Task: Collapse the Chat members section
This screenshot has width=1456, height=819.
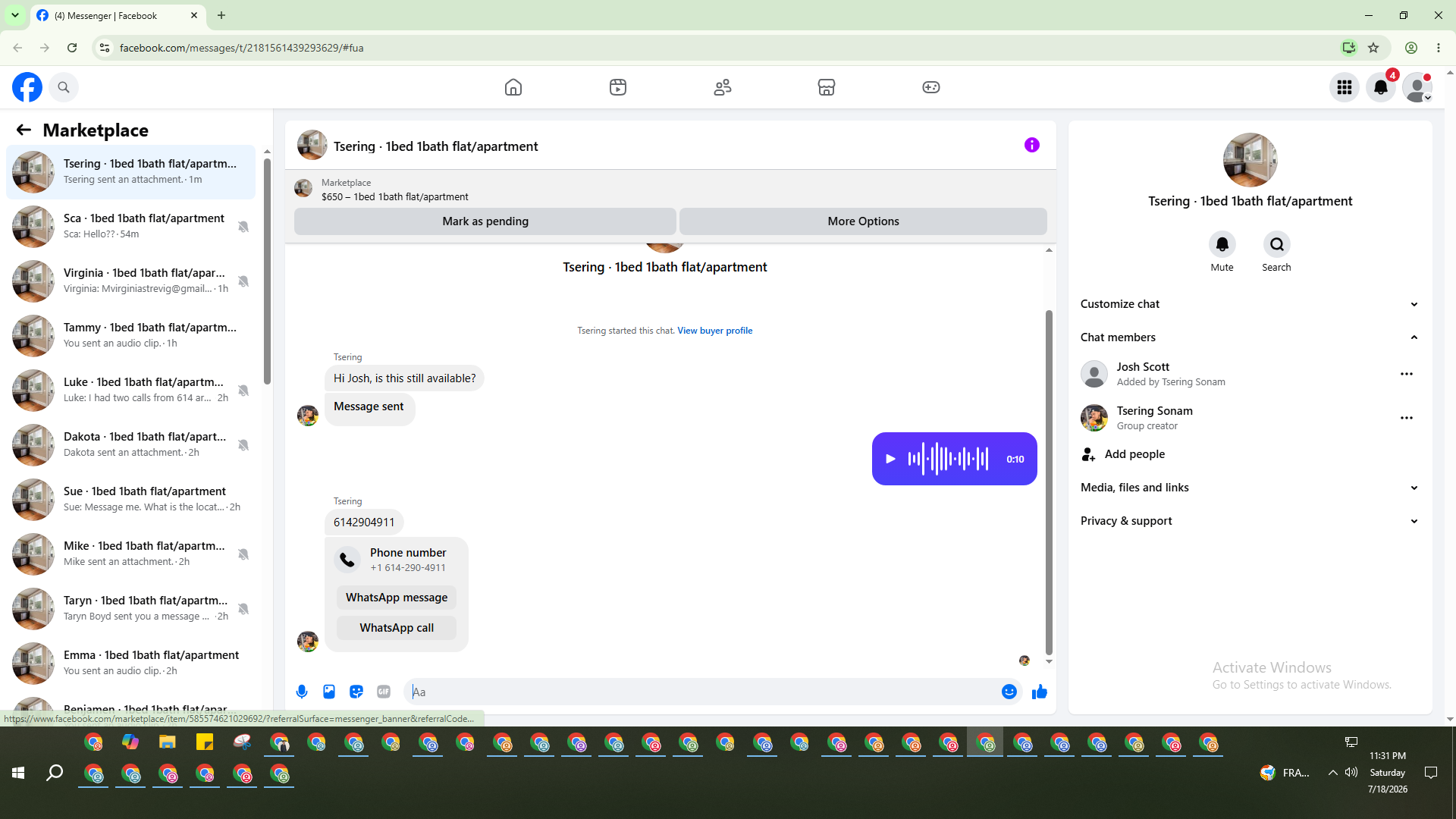Action: (1250, 337)
